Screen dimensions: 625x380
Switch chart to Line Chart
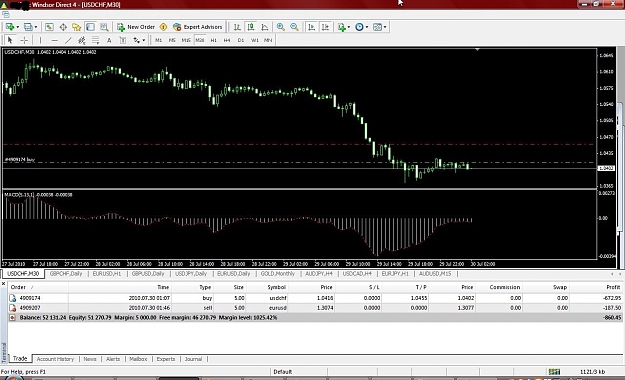click(x=265, y=27)
